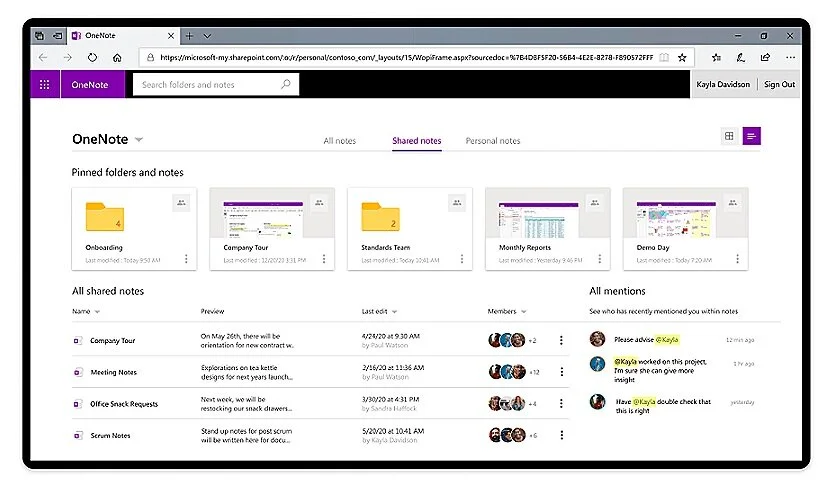Screen dimensions: 838x486
Task: Click the browser address bar URL
Action: coord(407,57)
